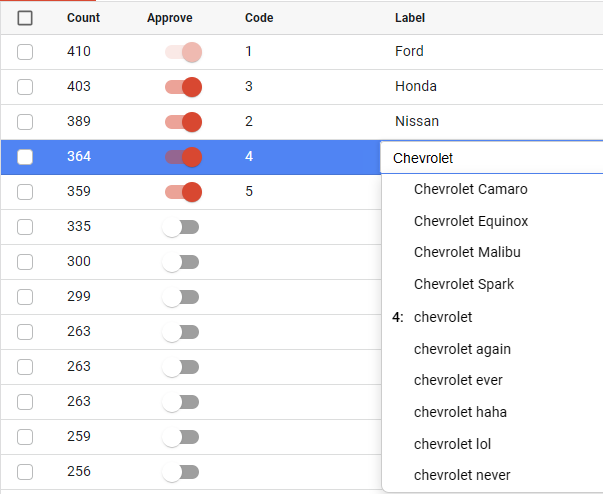Screen dimensions: 603x494
Task: Enable the Approve toggle for count 335
Action: [181, 227]
